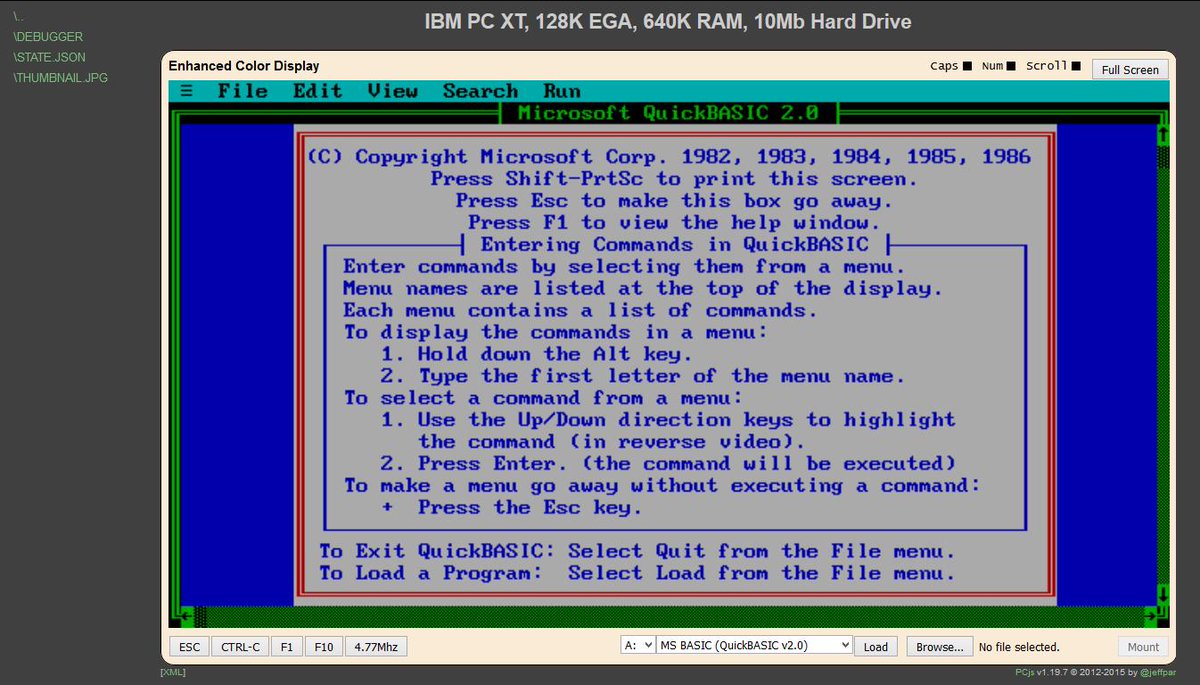Click the F10 key button

coord(323,647)
